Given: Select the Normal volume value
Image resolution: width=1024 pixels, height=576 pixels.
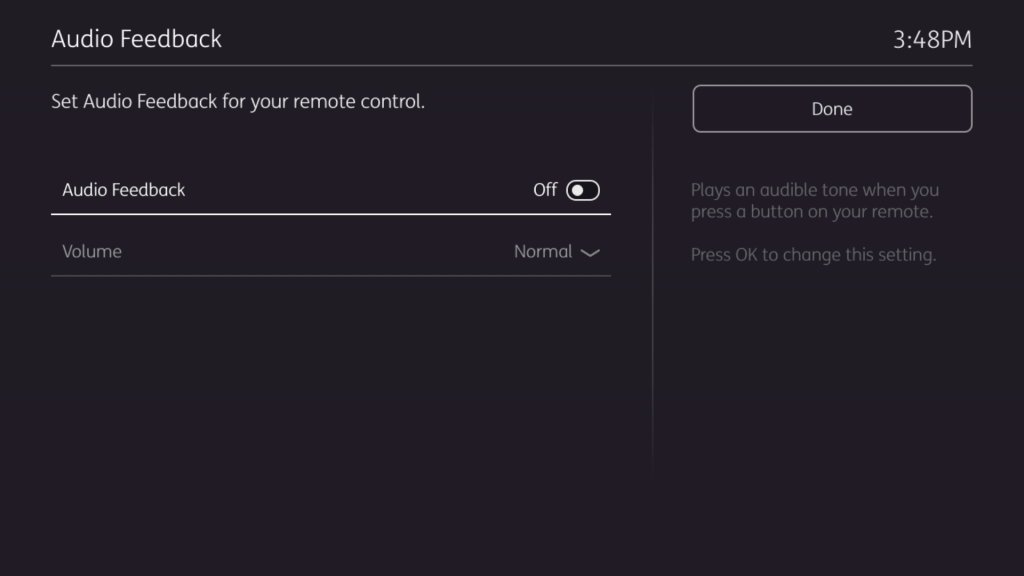Looking at the screenshot, I should pos(542,252).
